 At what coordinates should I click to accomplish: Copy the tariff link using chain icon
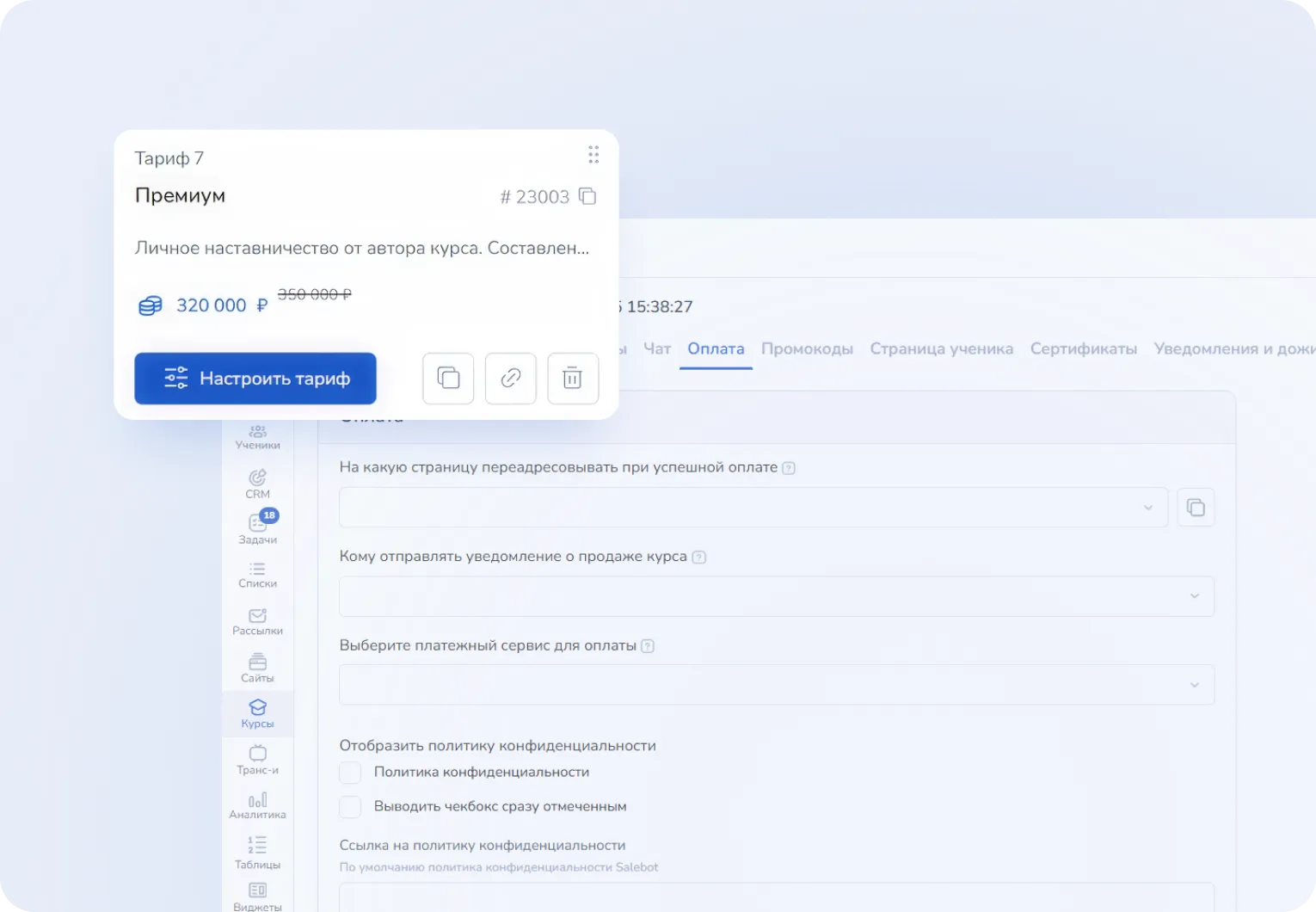click(x=510, y=379)
